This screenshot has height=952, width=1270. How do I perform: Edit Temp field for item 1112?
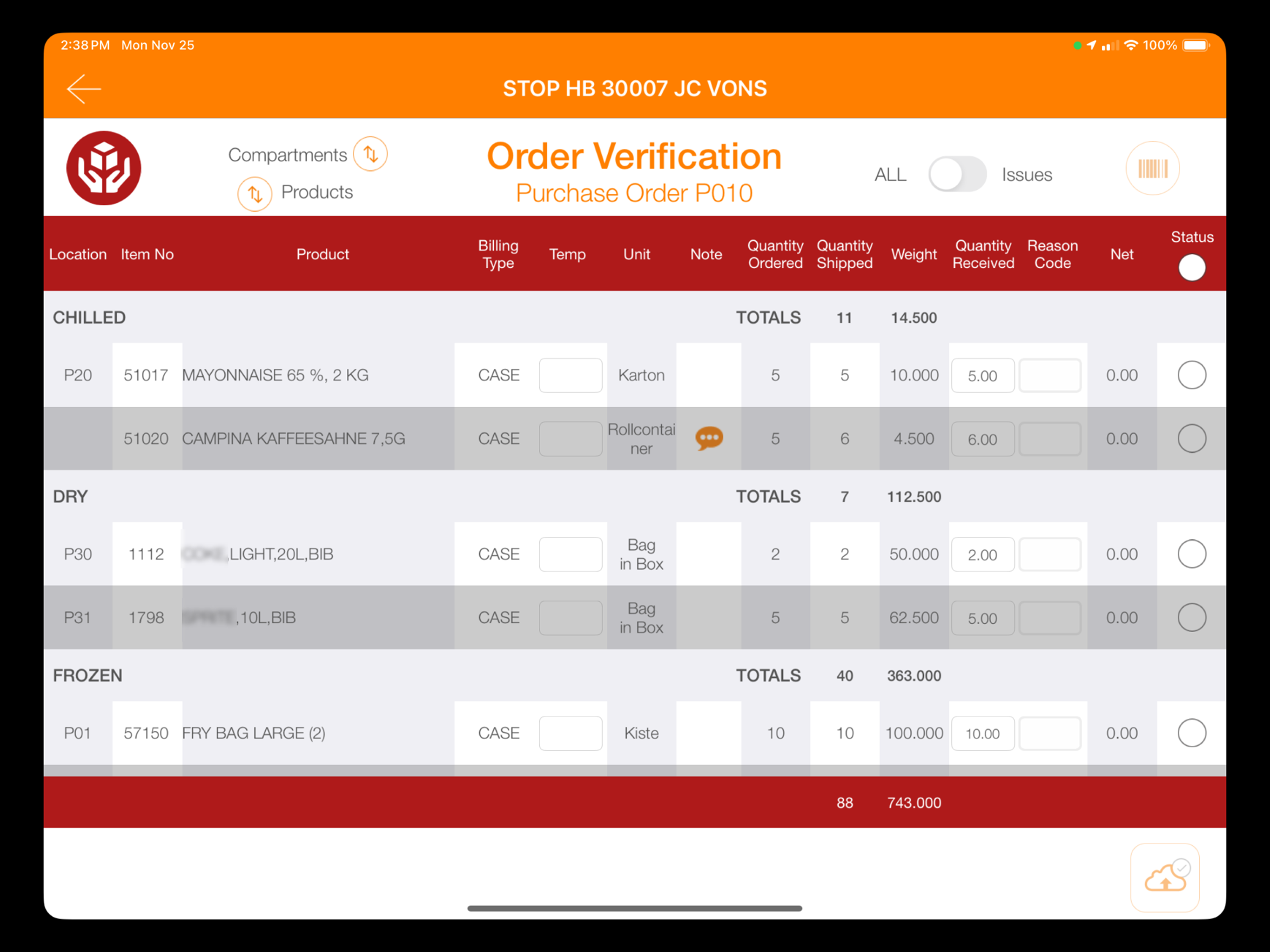coord(571,555)
